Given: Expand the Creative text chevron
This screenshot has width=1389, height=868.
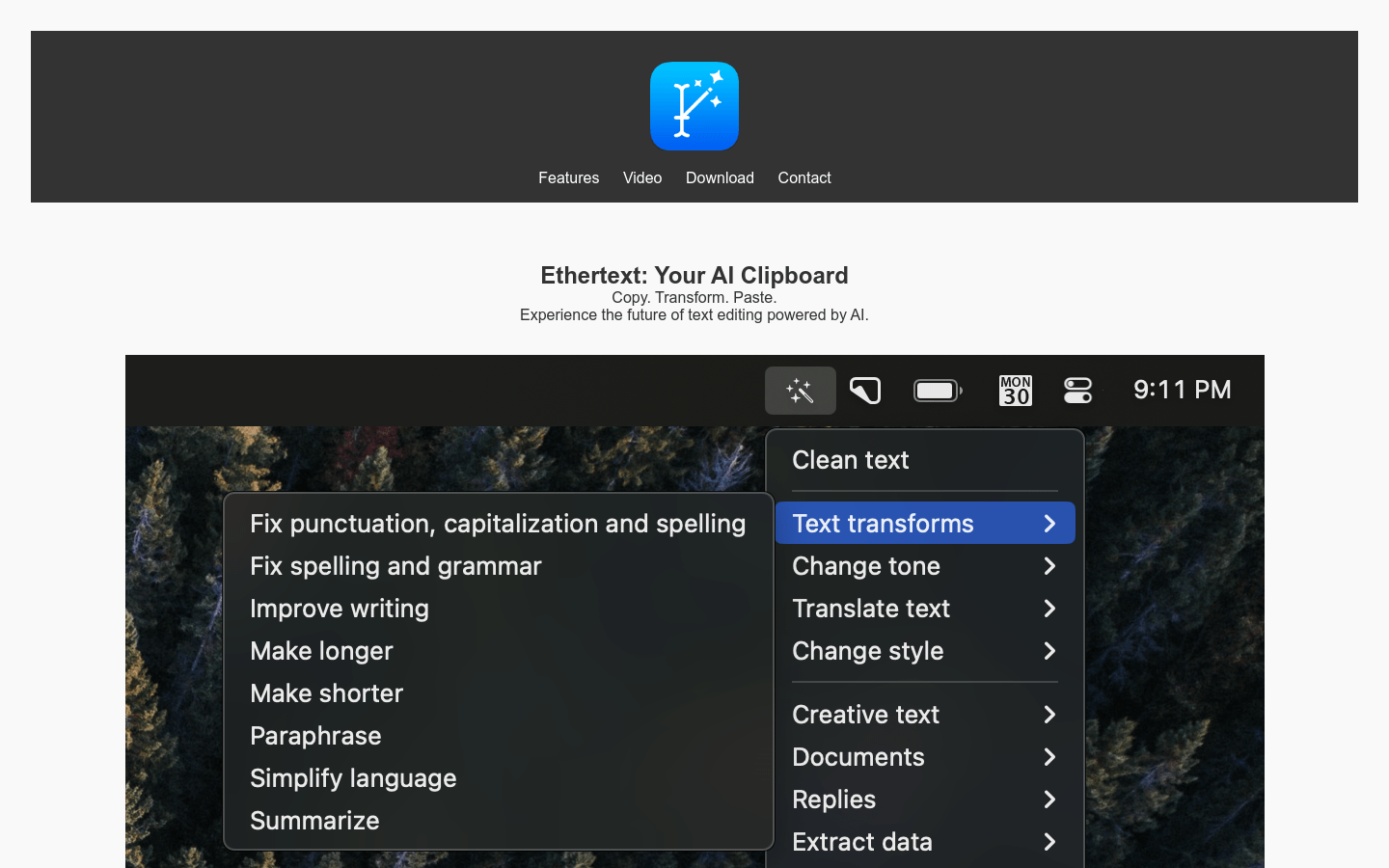Looking at the screenshot, I should coord(1049,715).
